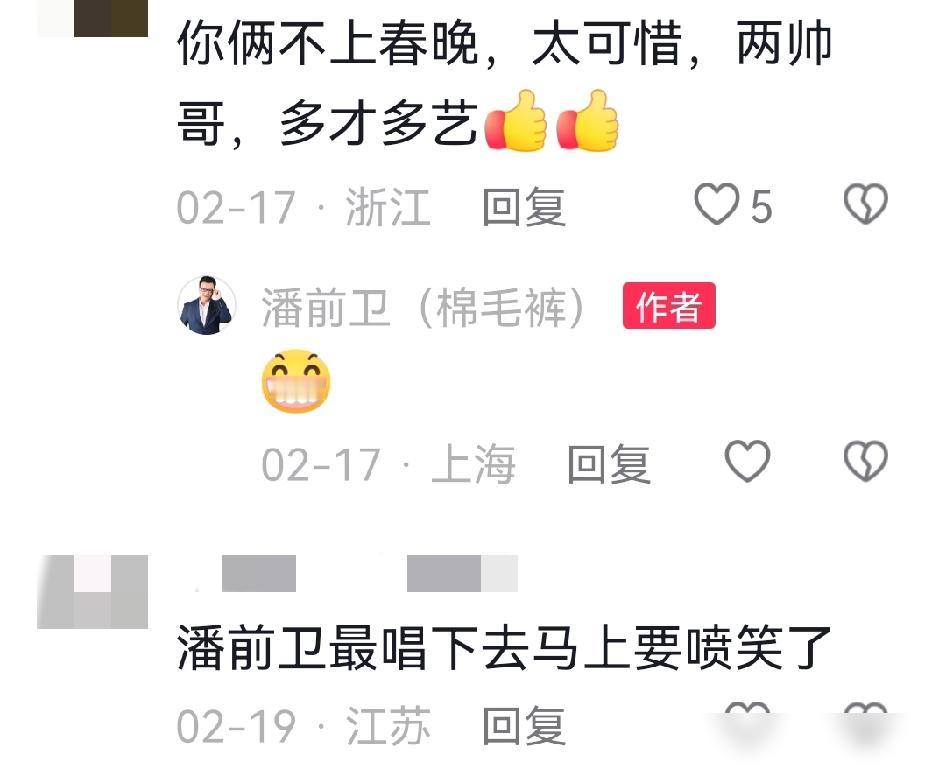Dislike the Zhejiang comment via broken heart

click(x=865, y=205)
